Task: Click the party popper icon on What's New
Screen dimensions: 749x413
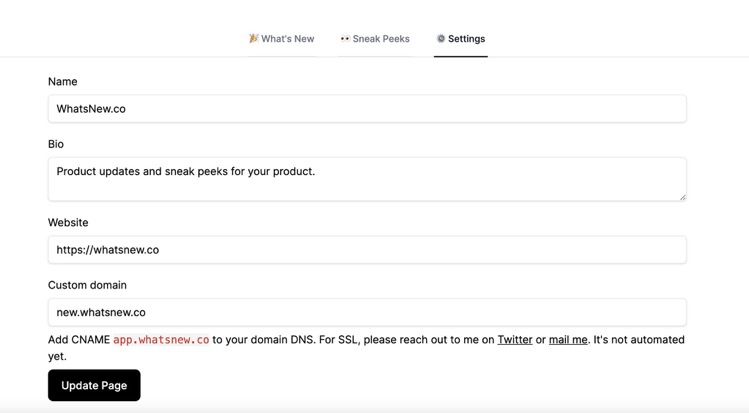Action: point(254,39)
